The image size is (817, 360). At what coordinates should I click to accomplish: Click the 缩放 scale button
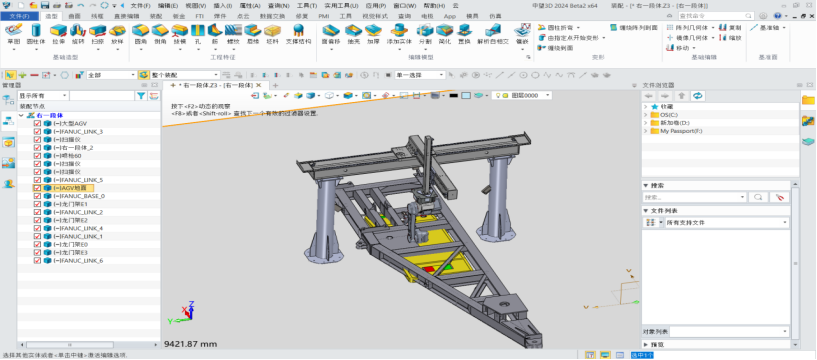point(731,38)
